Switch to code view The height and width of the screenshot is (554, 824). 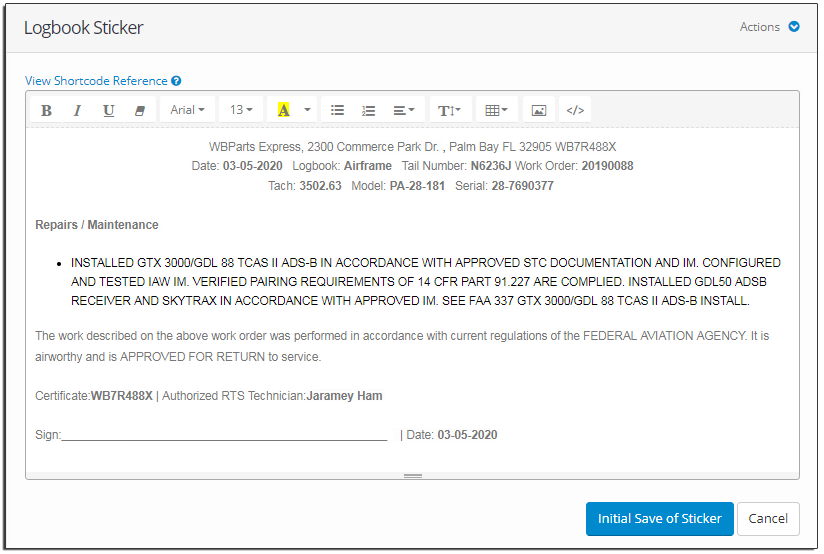(x=575, y=110)
